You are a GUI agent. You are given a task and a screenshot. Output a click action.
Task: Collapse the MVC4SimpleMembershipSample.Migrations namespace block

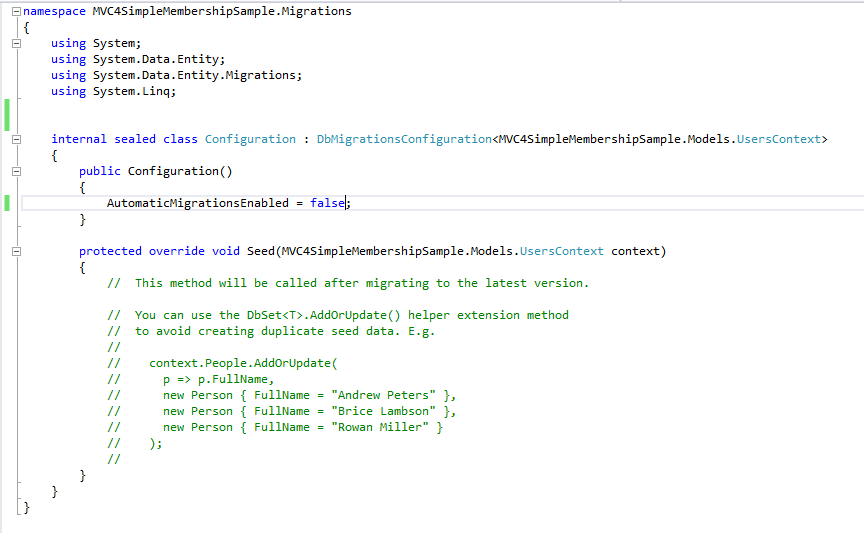(x=17, y=12)
